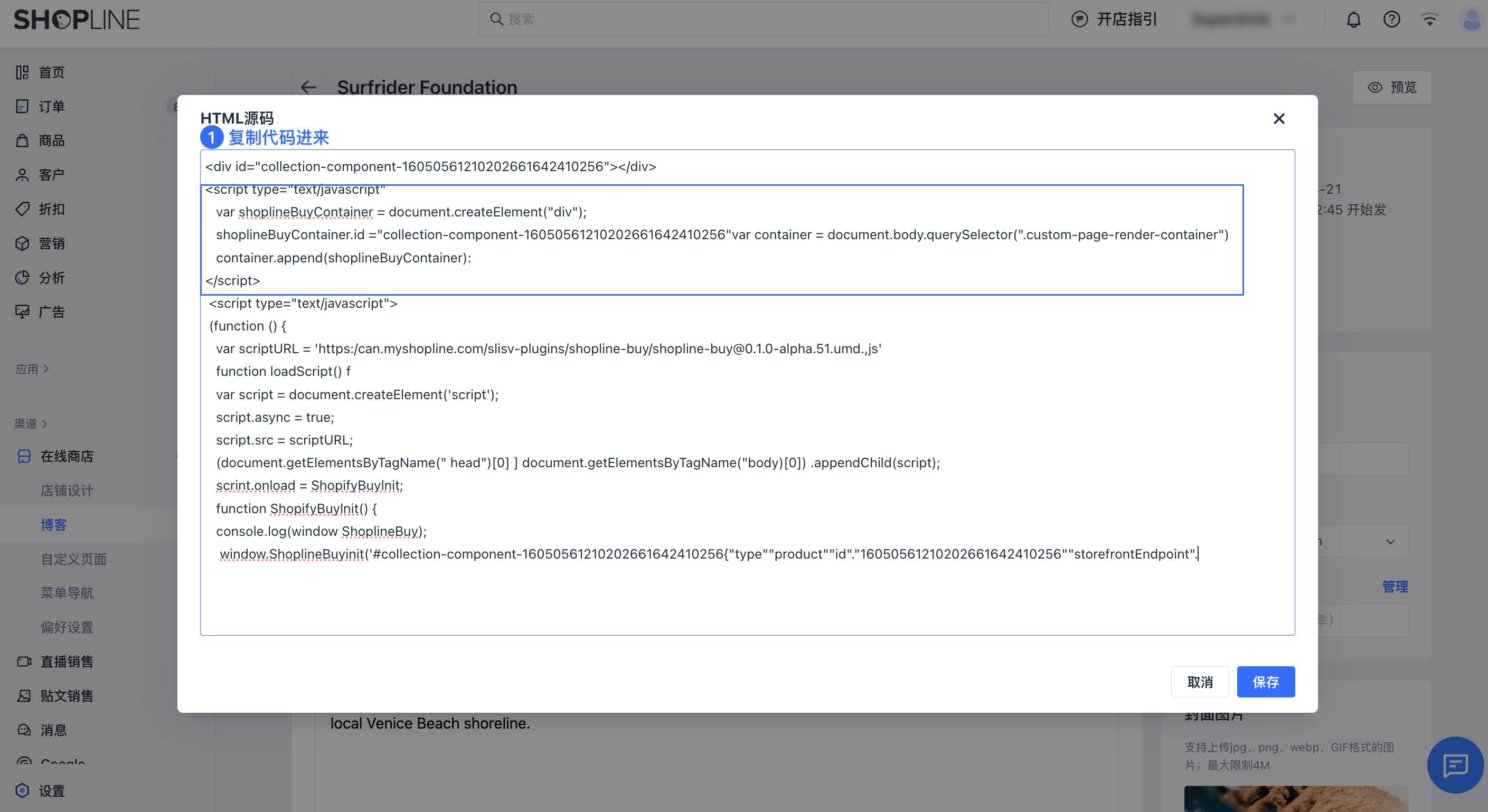Click the 'script.src = scriptURL;' code line
1488x812 pixels.
coord(284,440)
